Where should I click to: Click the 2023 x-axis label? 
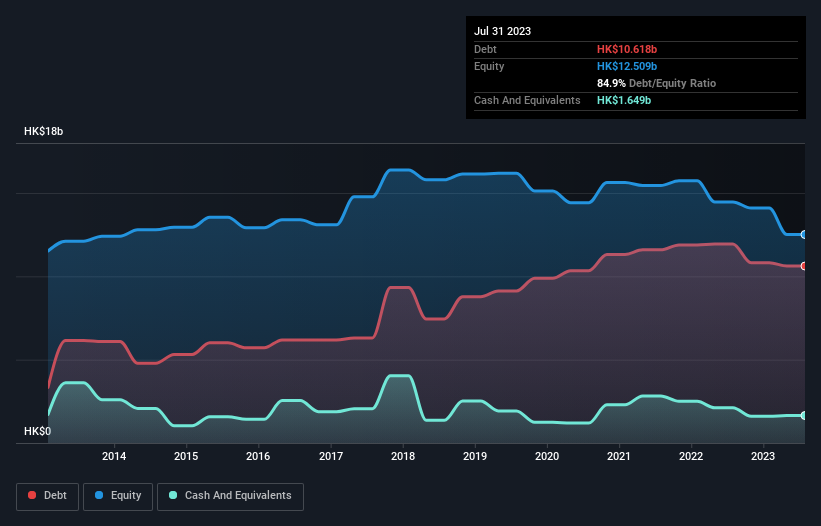pyautogui.click(x=763, y=456)
